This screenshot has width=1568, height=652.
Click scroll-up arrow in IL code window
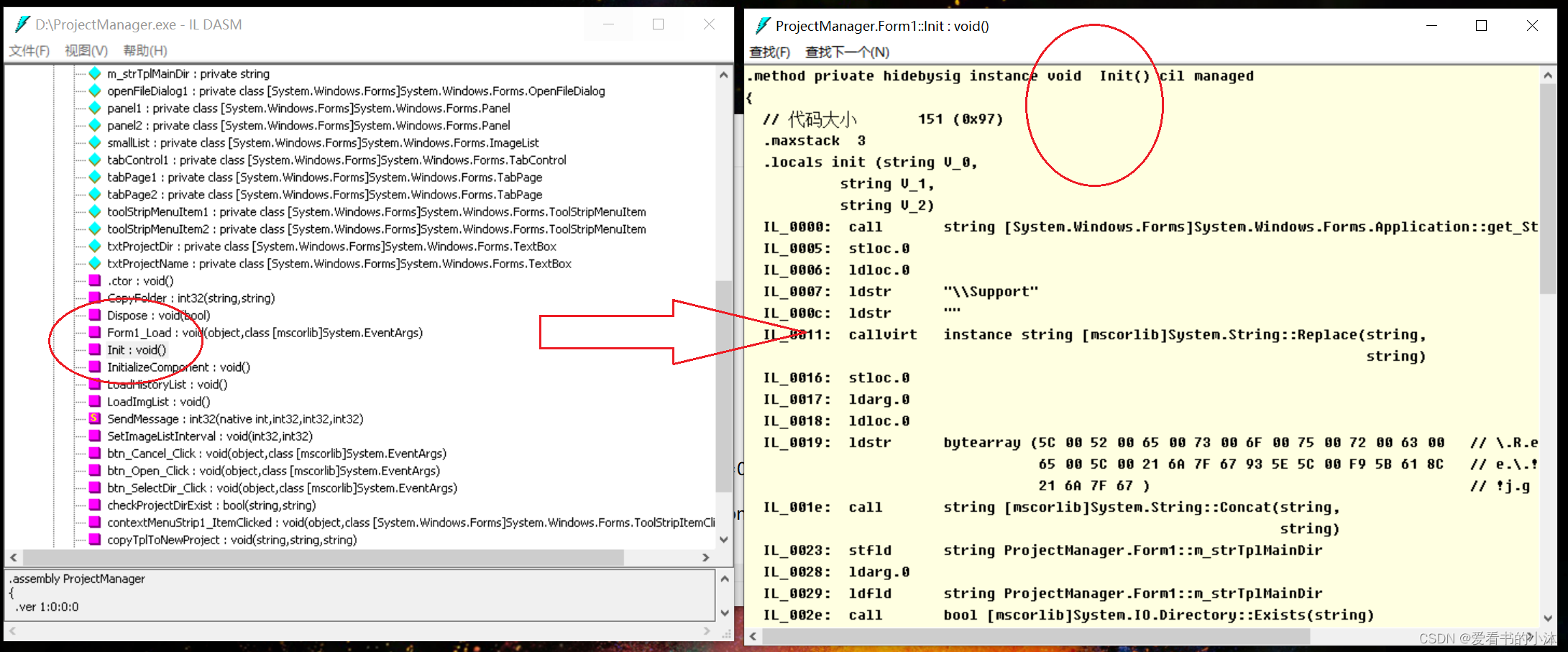tap(1548, 75)
